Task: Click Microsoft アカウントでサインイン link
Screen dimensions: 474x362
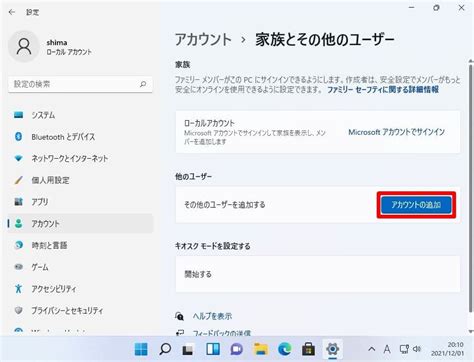Action: coord(397,132)
